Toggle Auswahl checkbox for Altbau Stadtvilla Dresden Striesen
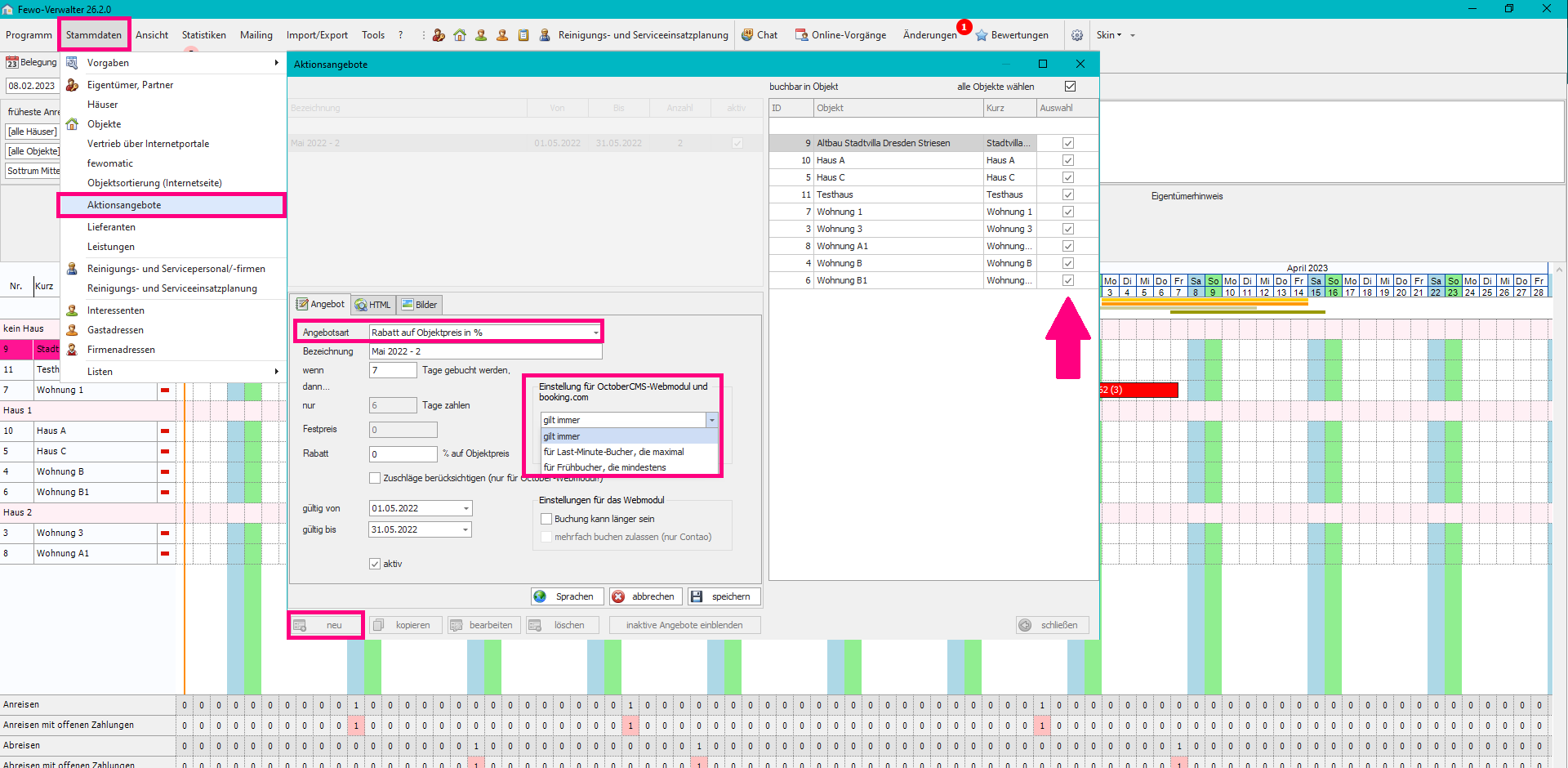 (1067, 143)
